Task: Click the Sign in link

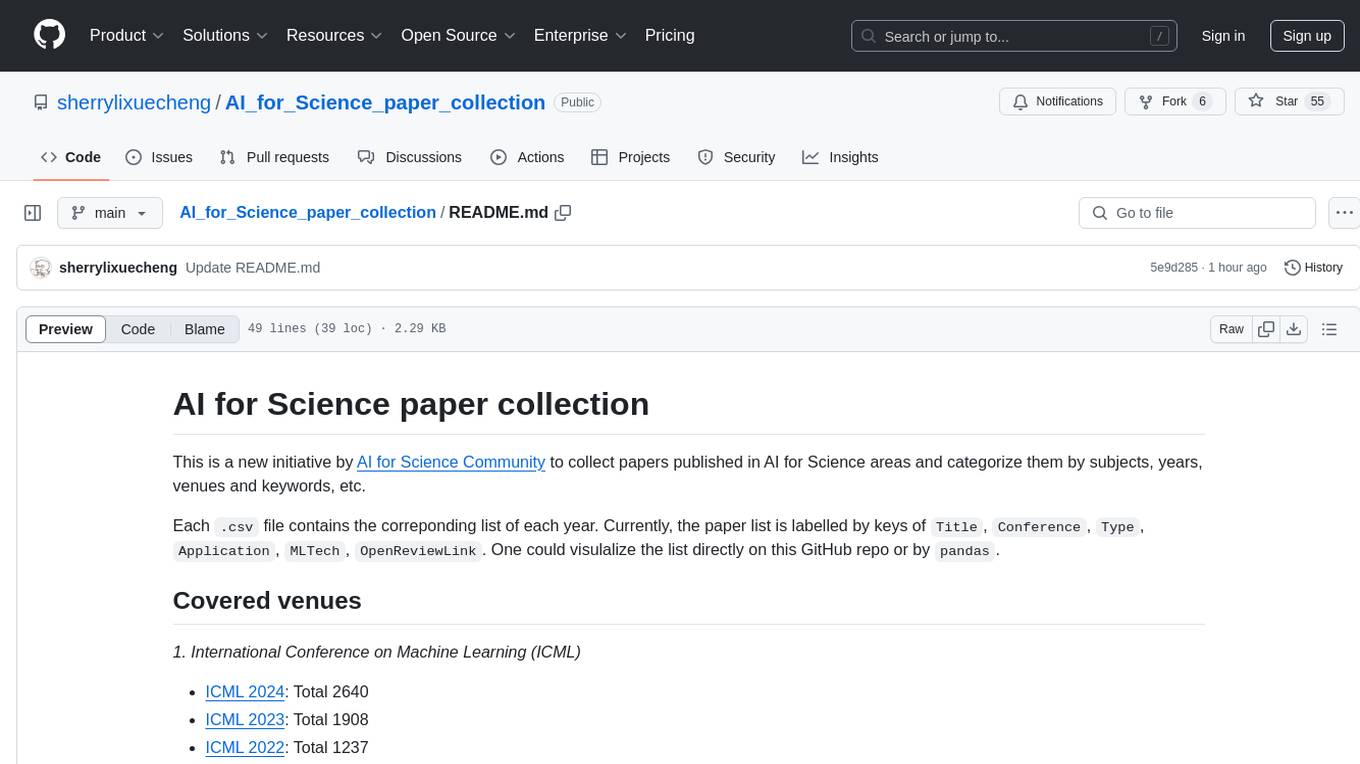Action: pos(1223,36)
